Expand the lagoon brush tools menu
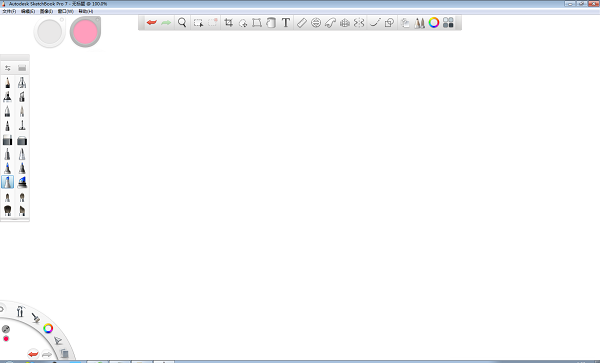The width and height of the screenshot is (600, 363). click(36, 317)
